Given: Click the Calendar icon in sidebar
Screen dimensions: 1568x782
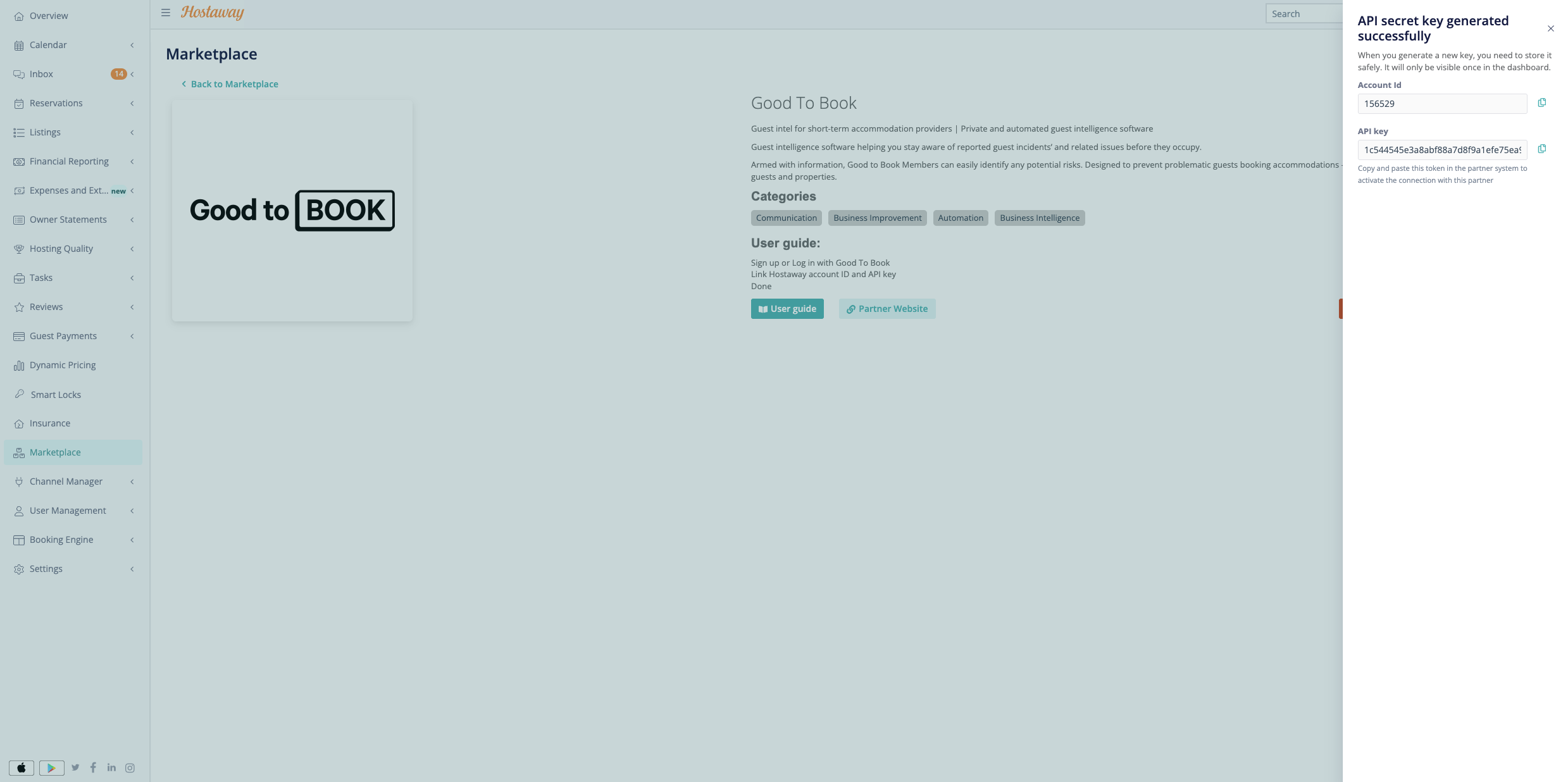Looking at the screenshot, I should (x=19, y=45).
